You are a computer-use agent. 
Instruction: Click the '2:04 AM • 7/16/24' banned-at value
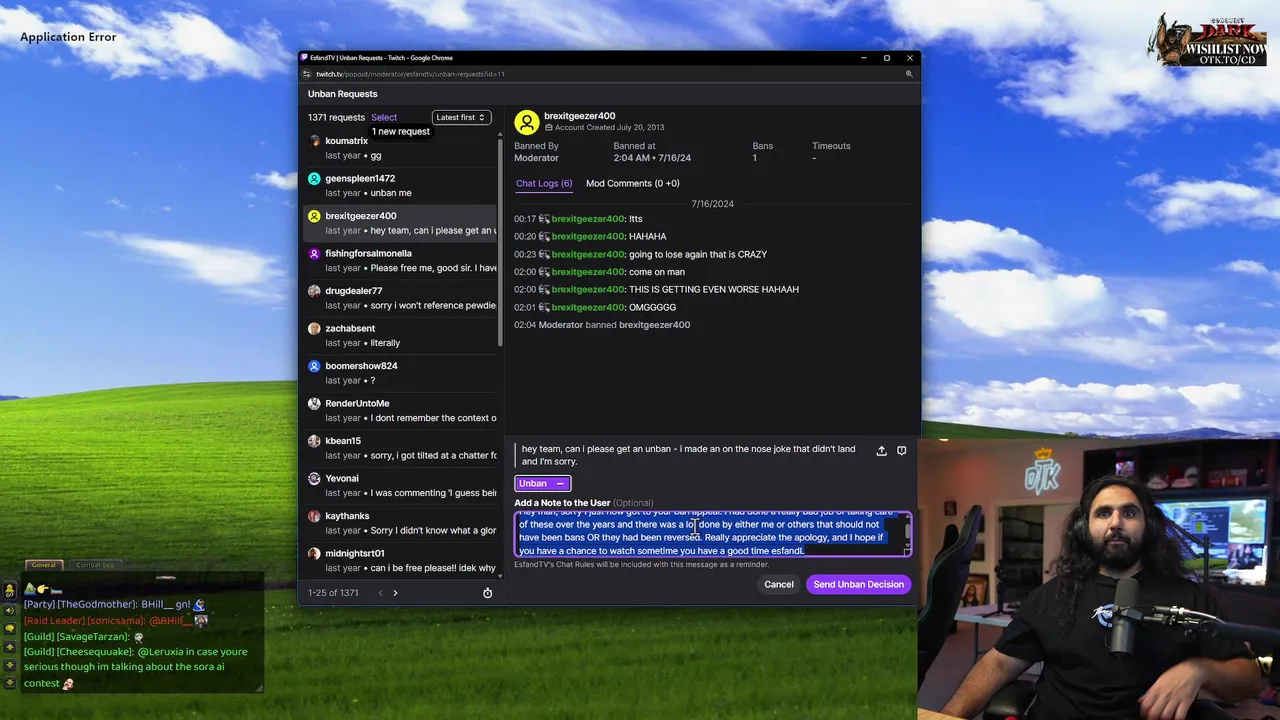(652, 158)
